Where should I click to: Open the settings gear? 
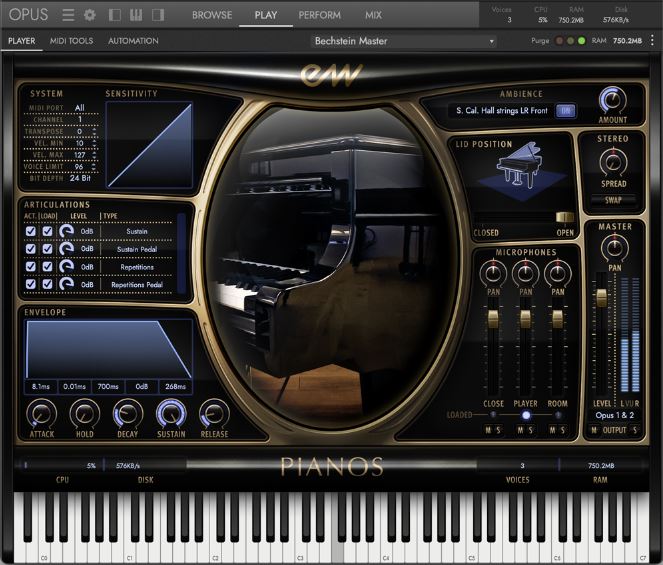[90, 15]
